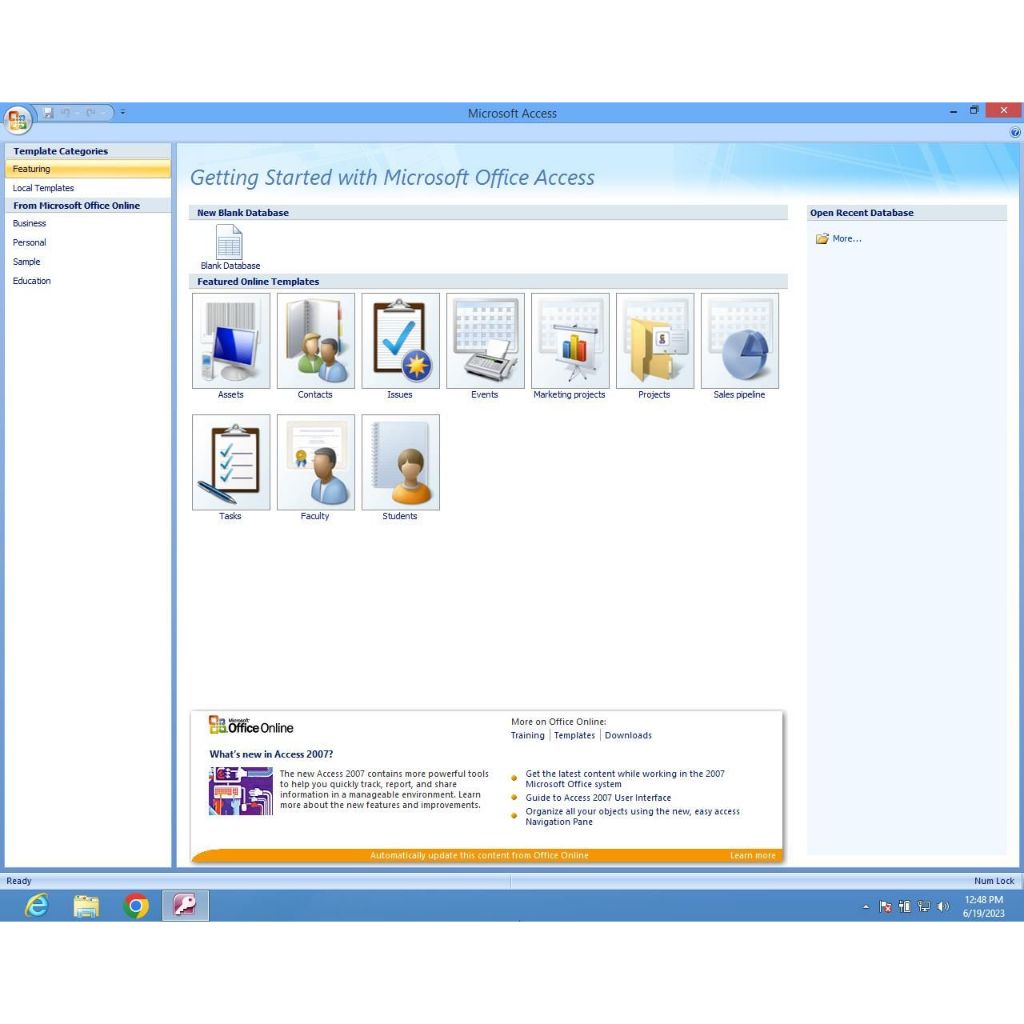This screenshot has width=1024, height=1024.
Task: Click the What's new in Access 2007 heading
Action: [x=271, y=754]
